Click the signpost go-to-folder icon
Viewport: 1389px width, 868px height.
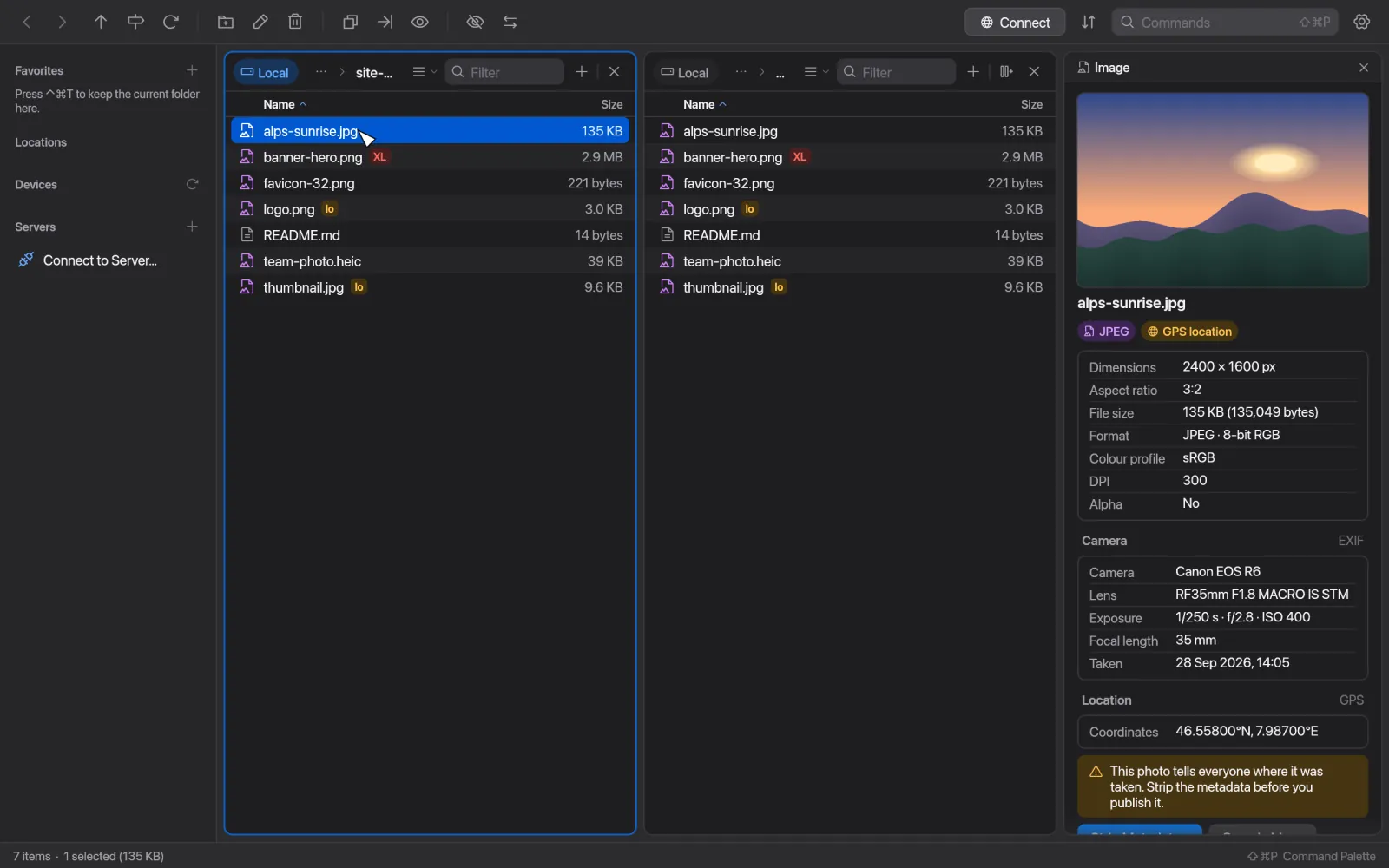(135, 23)
